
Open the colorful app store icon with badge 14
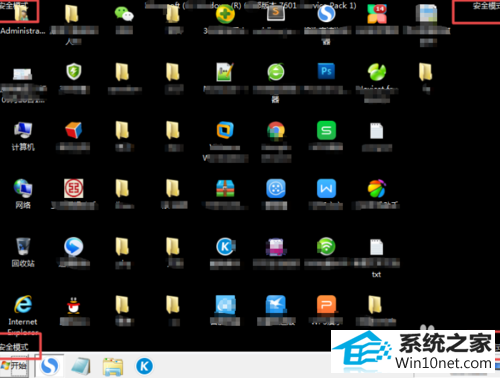[x=377, y=14]
